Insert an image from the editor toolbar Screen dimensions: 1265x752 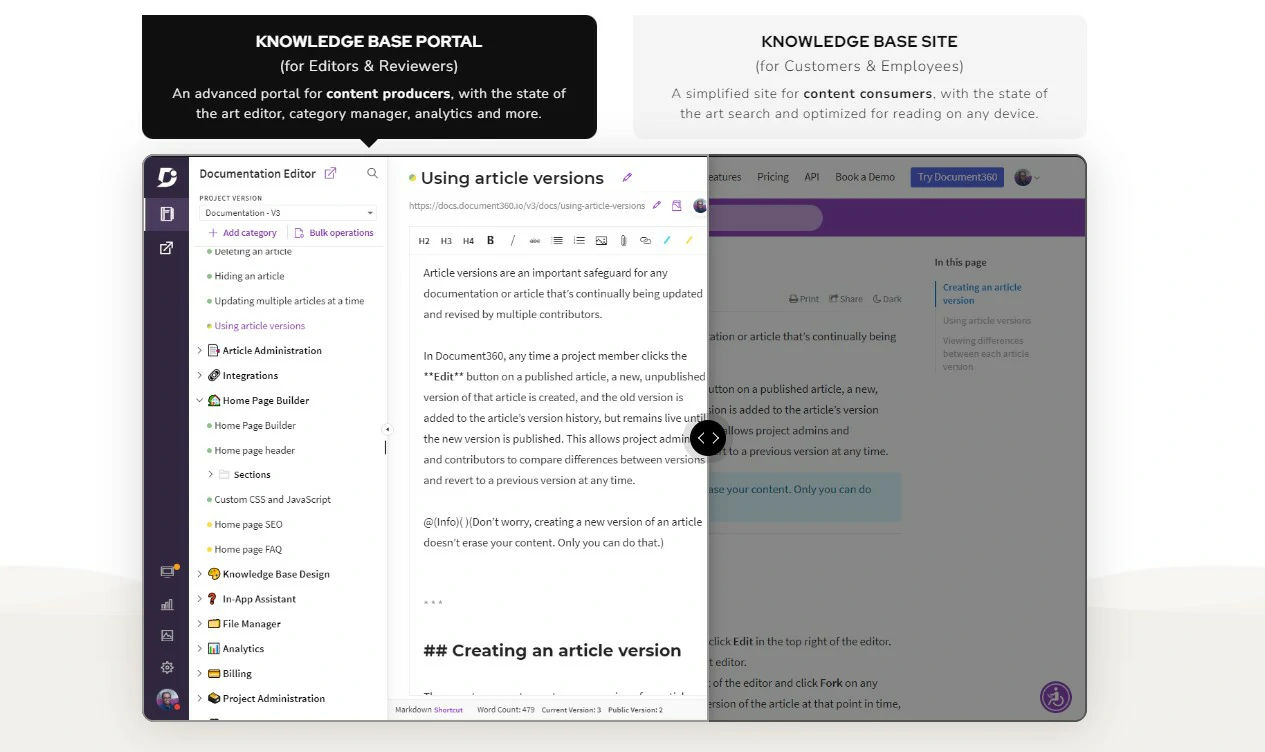tap(601, 241)
